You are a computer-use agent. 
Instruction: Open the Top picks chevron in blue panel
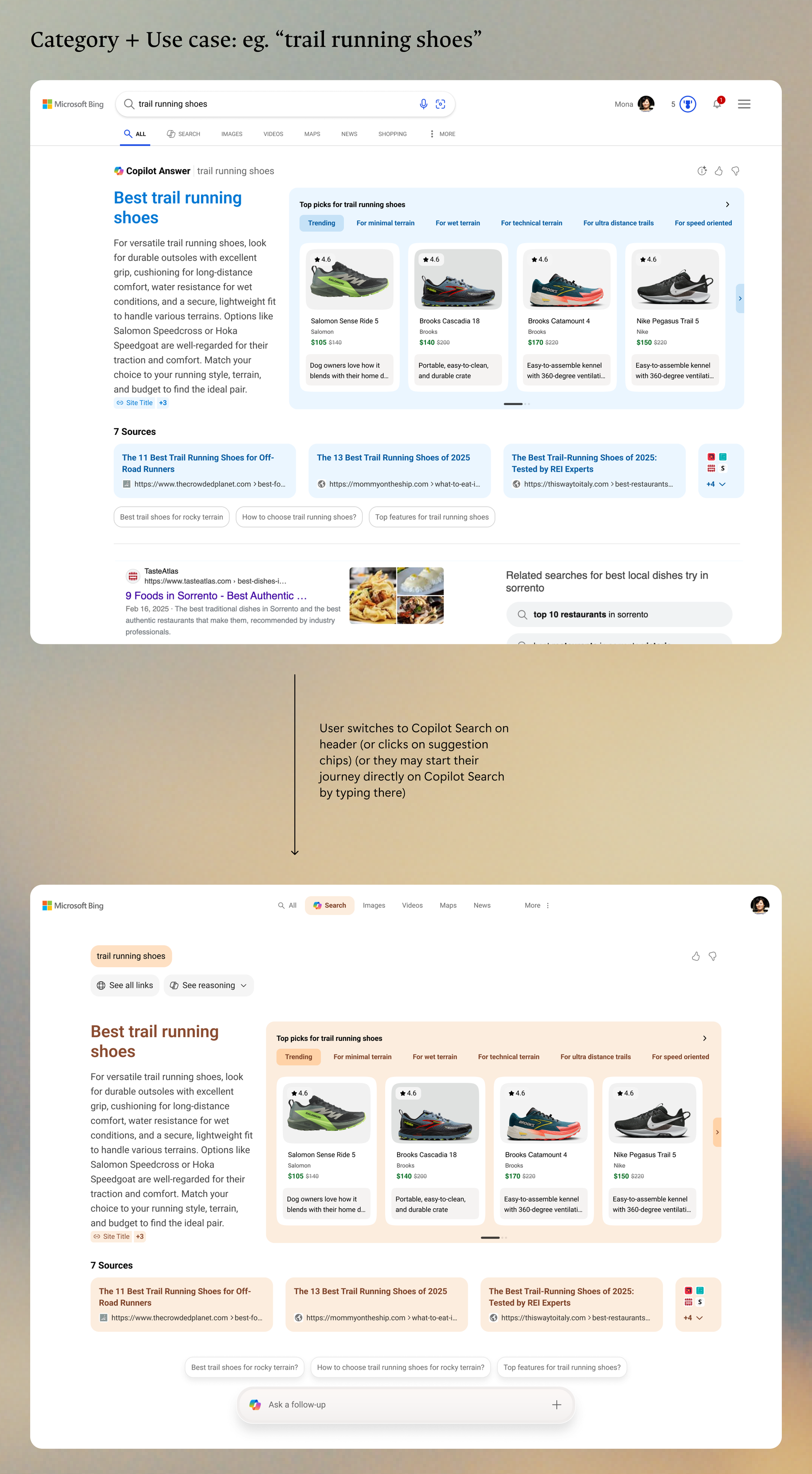pyautogui.click(x=727, y=204)
